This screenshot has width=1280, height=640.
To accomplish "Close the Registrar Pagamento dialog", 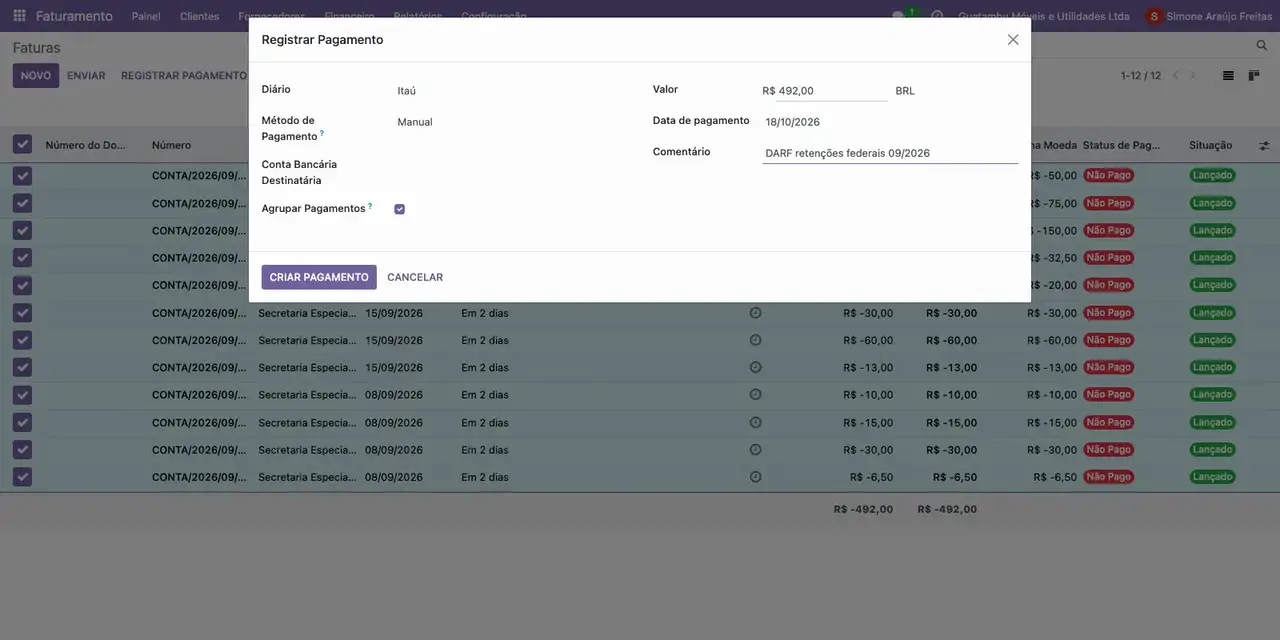I will coord(1013,40).
